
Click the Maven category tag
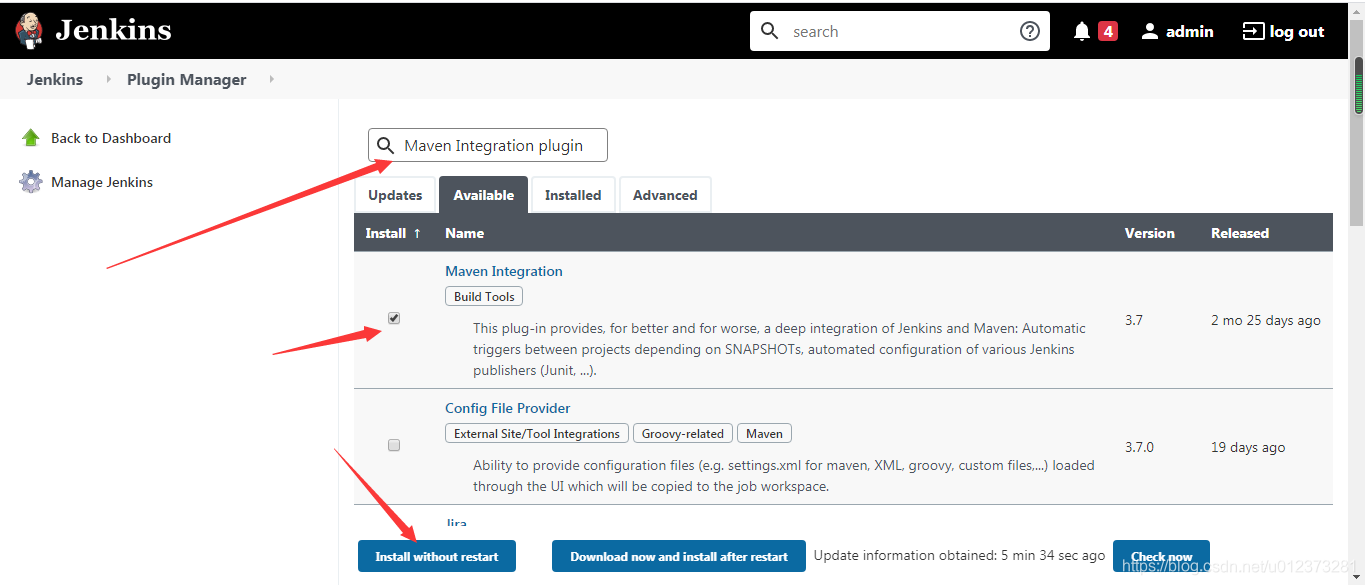coord(765,433)
